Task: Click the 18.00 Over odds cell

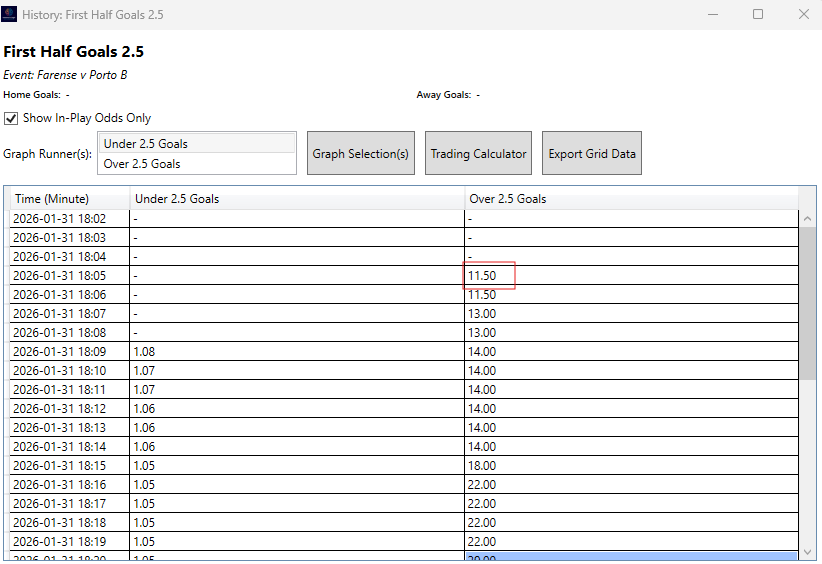Action: pos(630,466)
